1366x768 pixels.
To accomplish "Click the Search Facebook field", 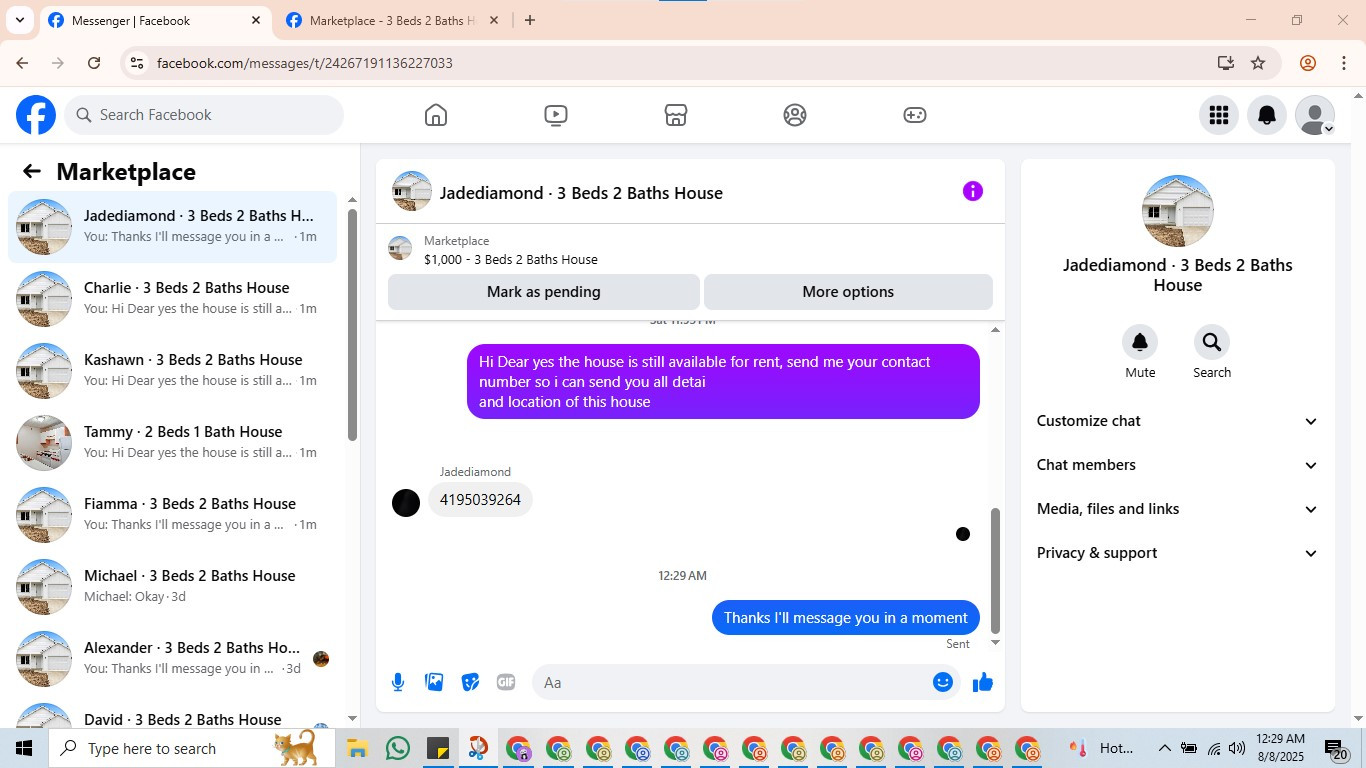I will click(x=204, y=115).
